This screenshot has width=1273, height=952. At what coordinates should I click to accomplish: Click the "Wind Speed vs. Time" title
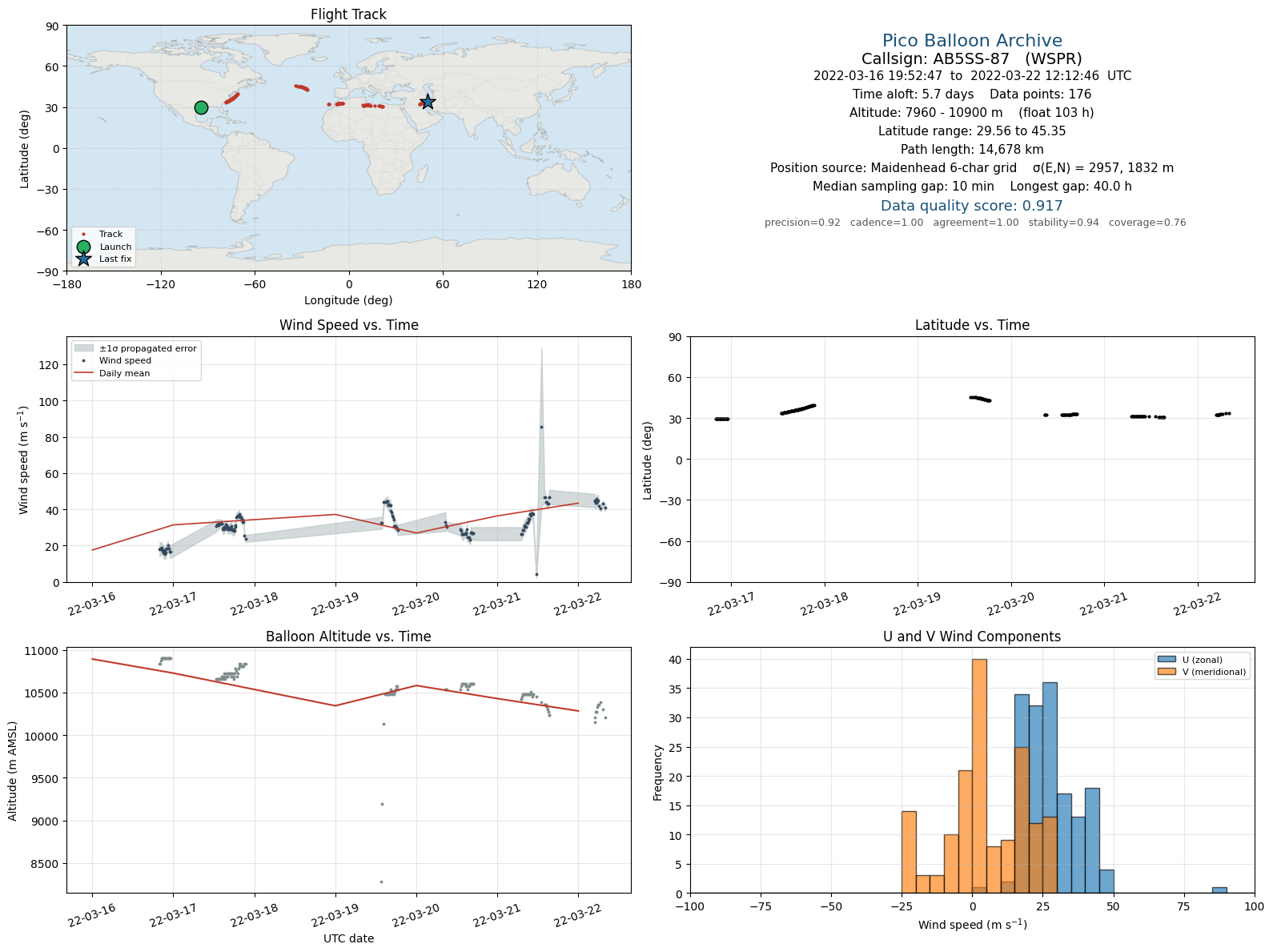point(348,325)
